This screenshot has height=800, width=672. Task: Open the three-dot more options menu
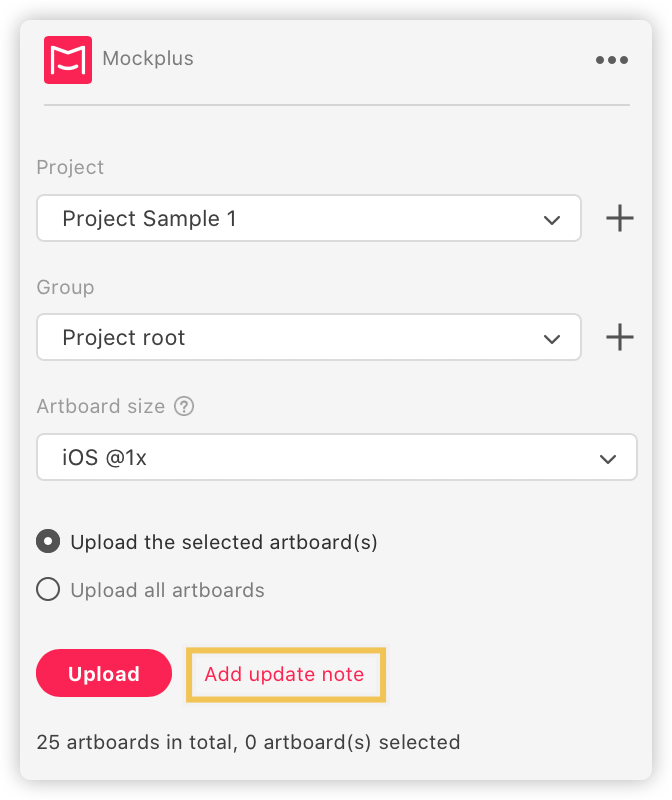coord(612,60)
